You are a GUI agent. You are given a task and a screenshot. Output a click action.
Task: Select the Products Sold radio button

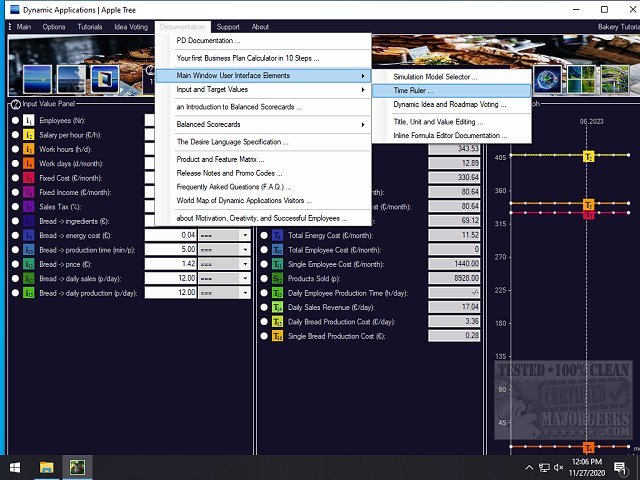pyautogui.click(x=264, y=278)
